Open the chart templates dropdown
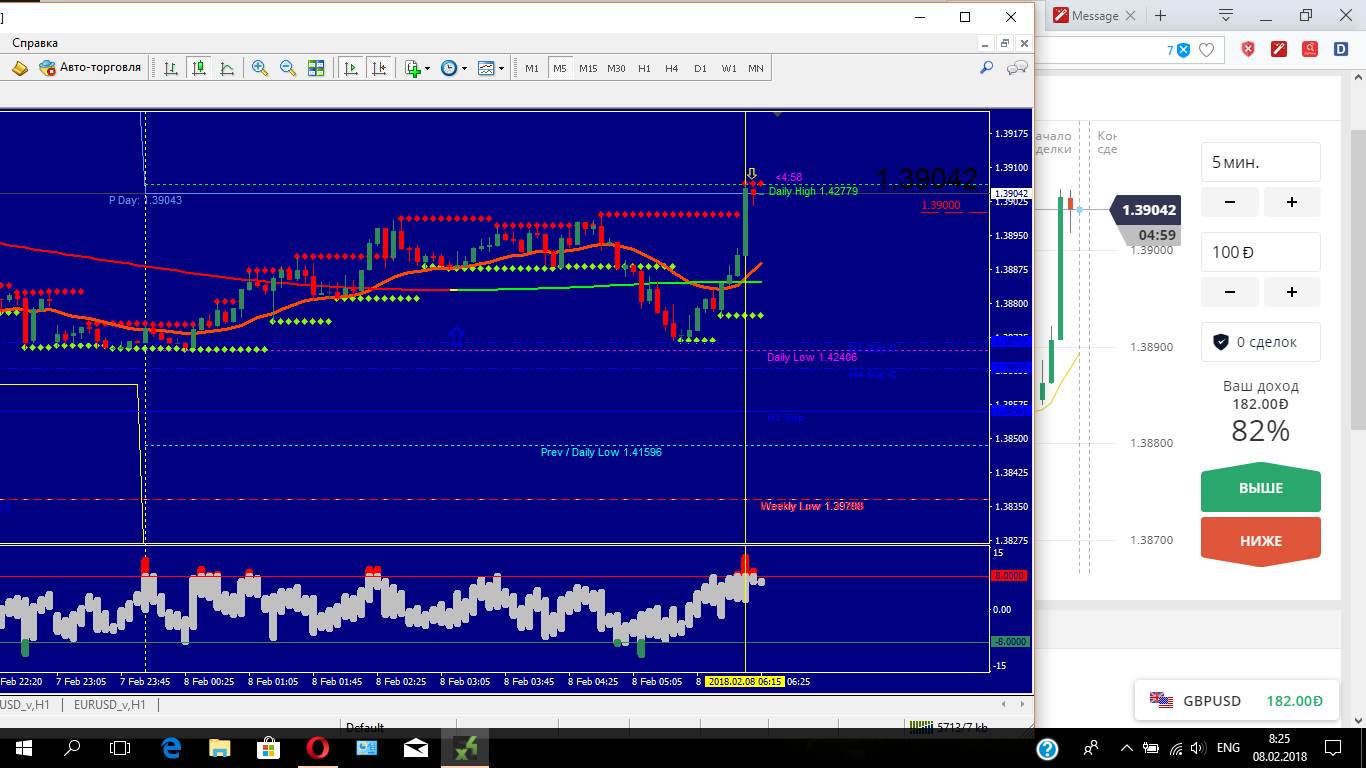The image size is (1366, 768). point(490,68)
